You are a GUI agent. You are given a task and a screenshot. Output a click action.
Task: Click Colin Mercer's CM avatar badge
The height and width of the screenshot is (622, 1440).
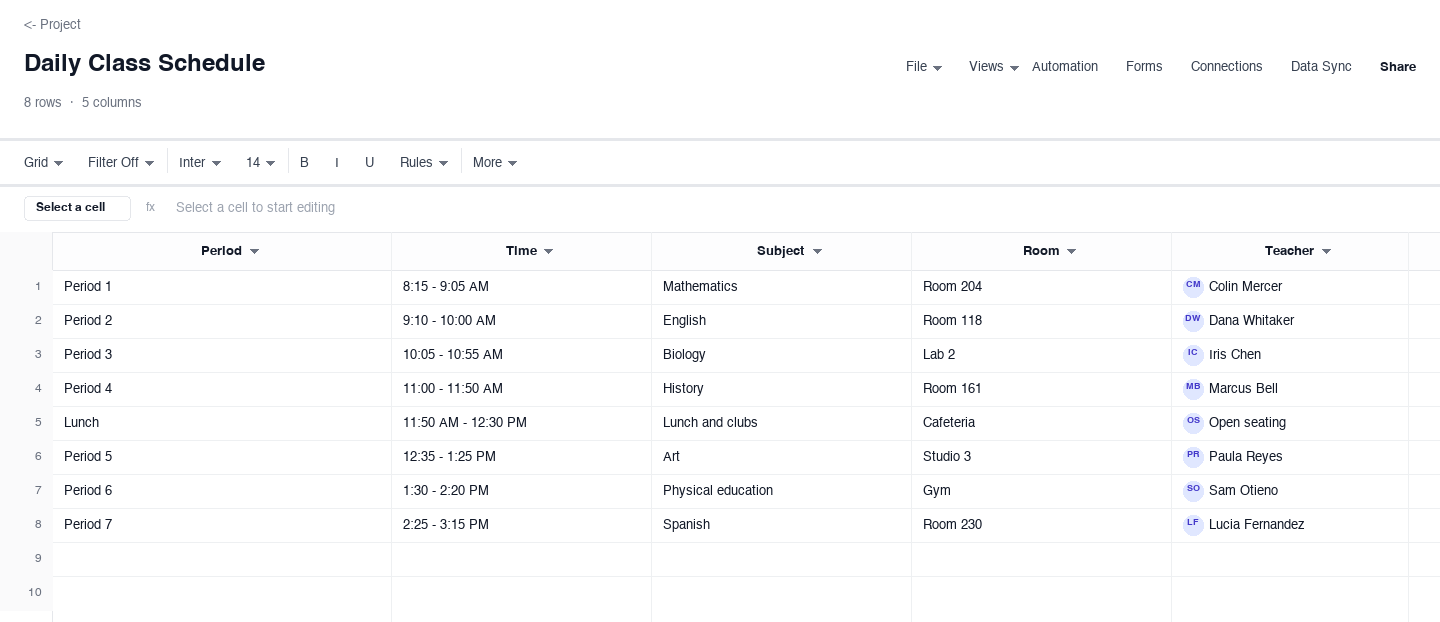[x=1193, y=287]
